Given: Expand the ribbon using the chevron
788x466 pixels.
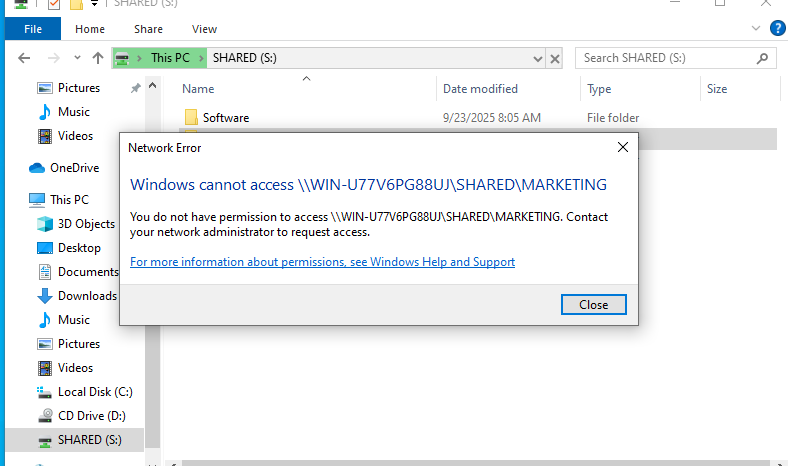Looking at the screenshot, I should click(755, 29).
